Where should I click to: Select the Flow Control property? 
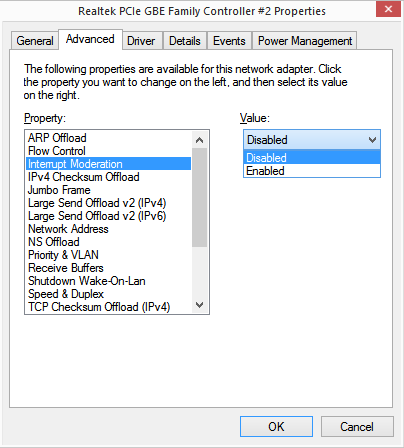108,151
